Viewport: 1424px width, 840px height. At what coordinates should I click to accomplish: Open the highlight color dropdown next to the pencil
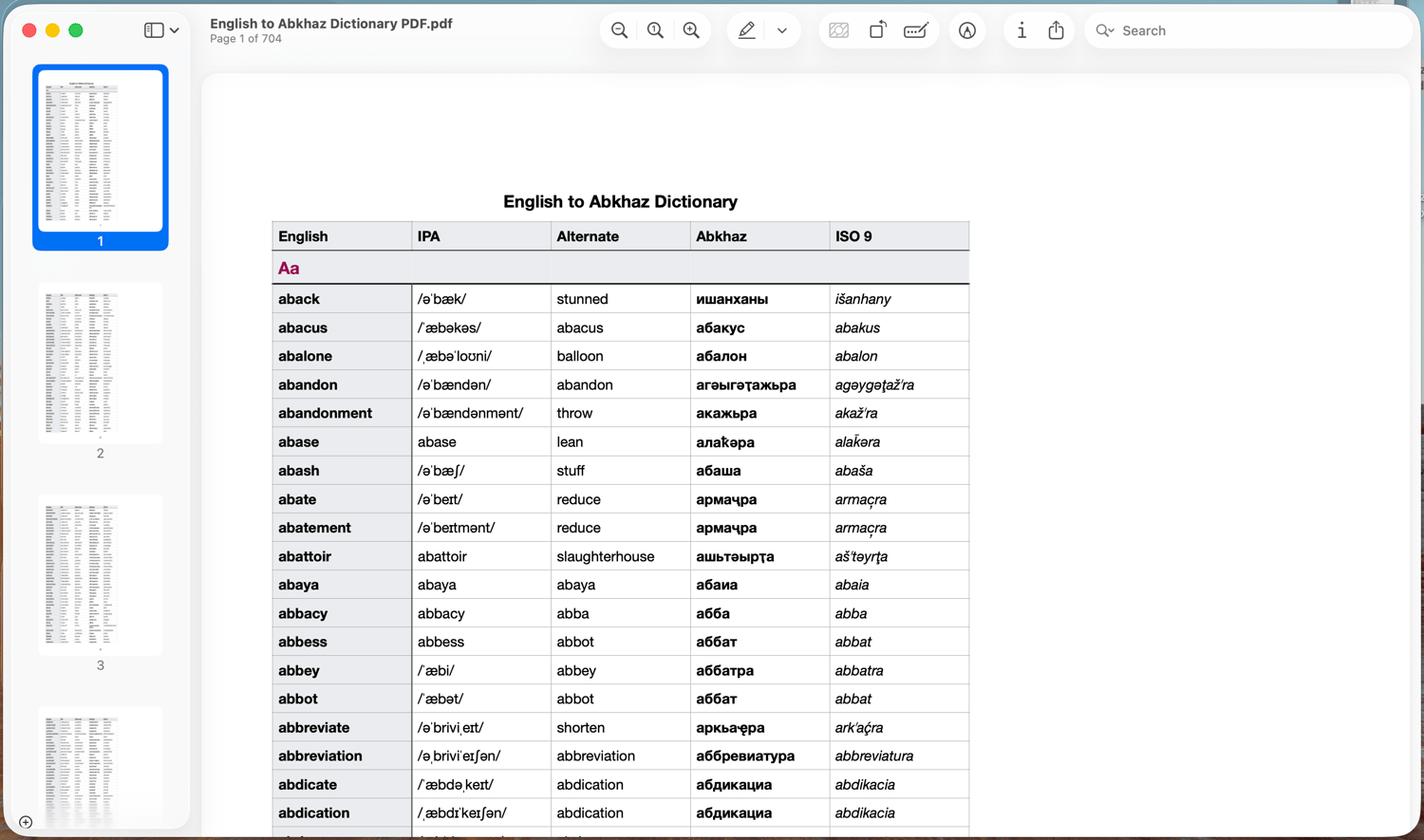(x=781, y=29)
